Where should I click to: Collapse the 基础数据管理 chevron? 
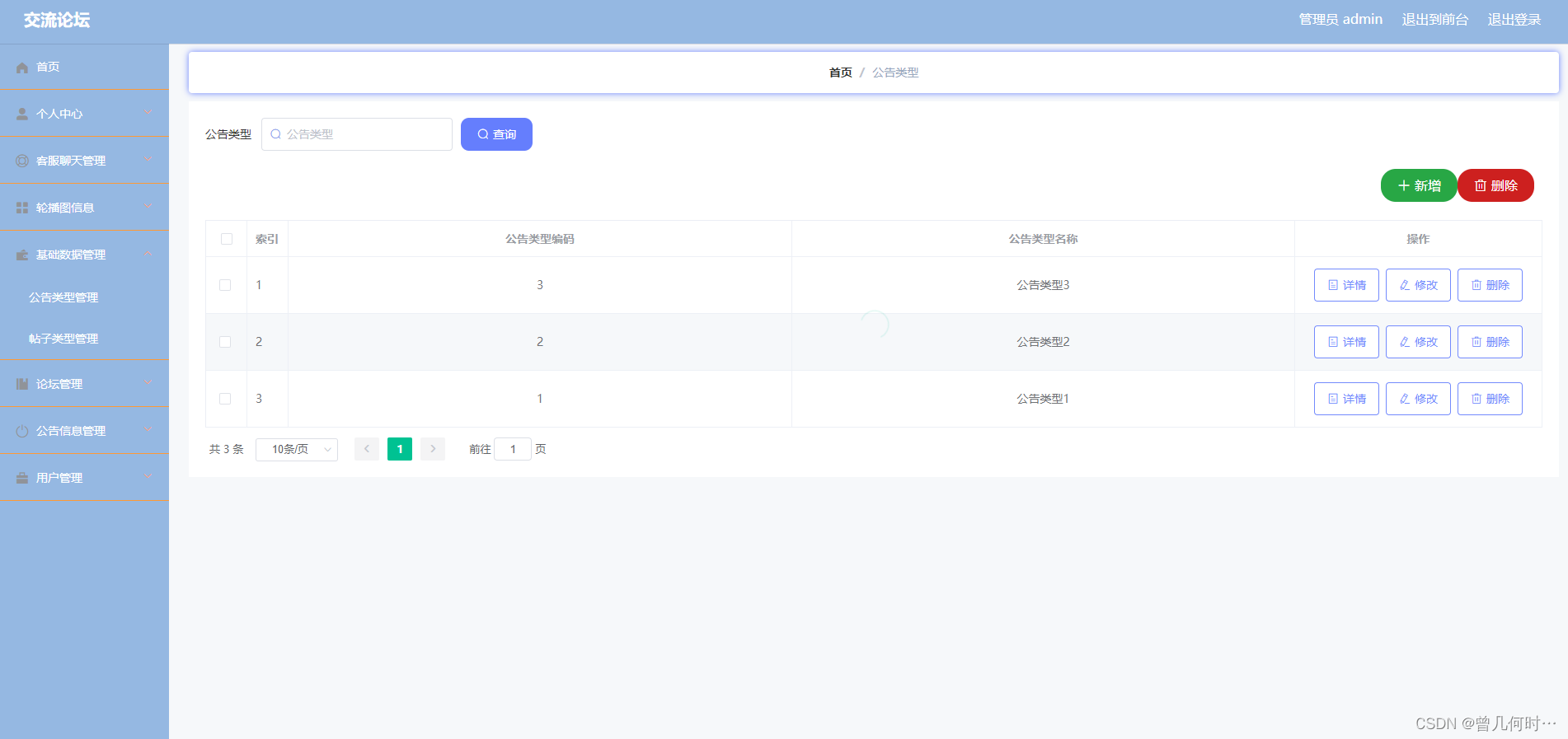(148, 254)
